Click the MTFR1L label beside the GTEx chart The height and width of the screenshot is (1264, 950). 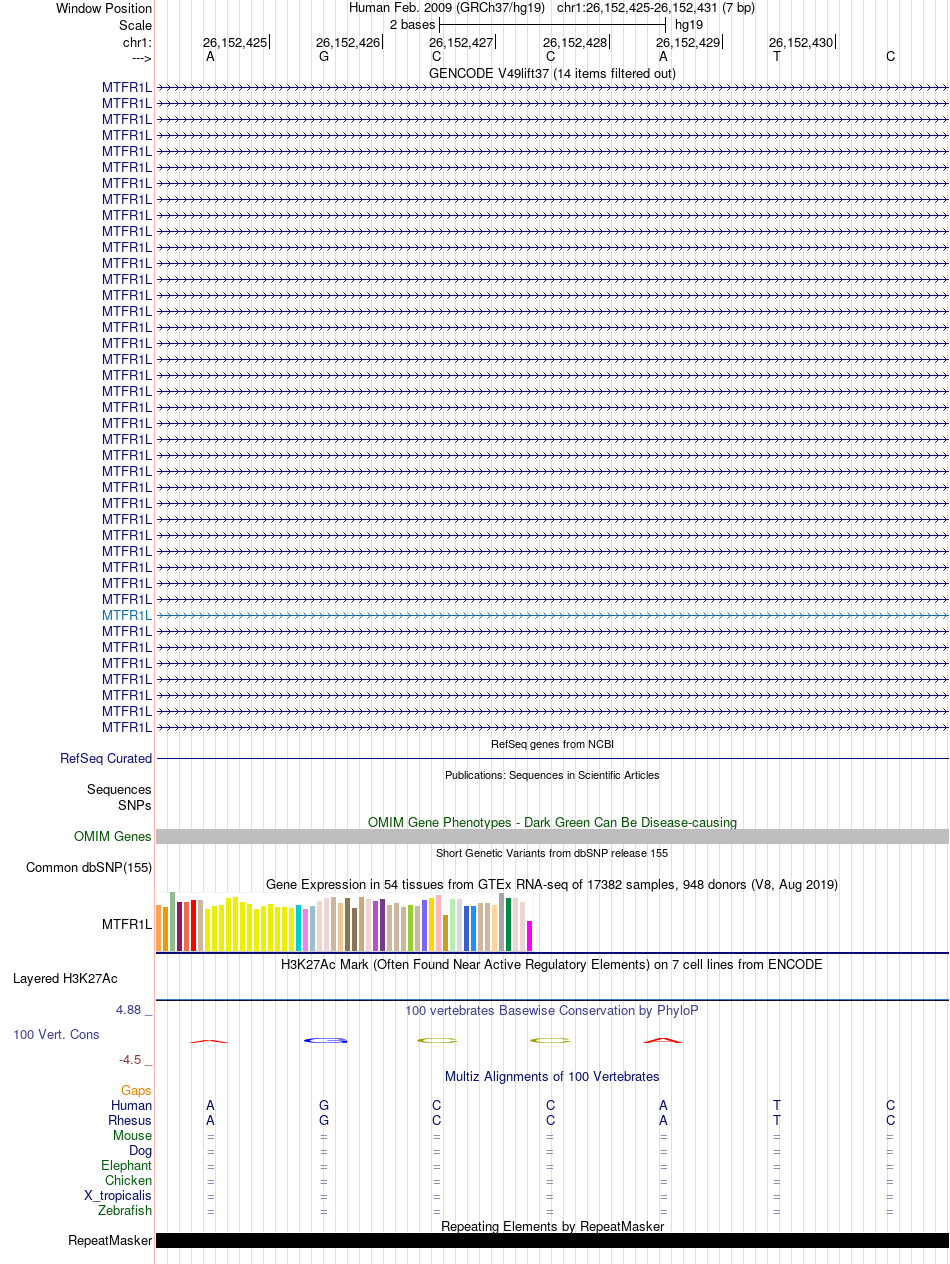[x=127, y=924]
